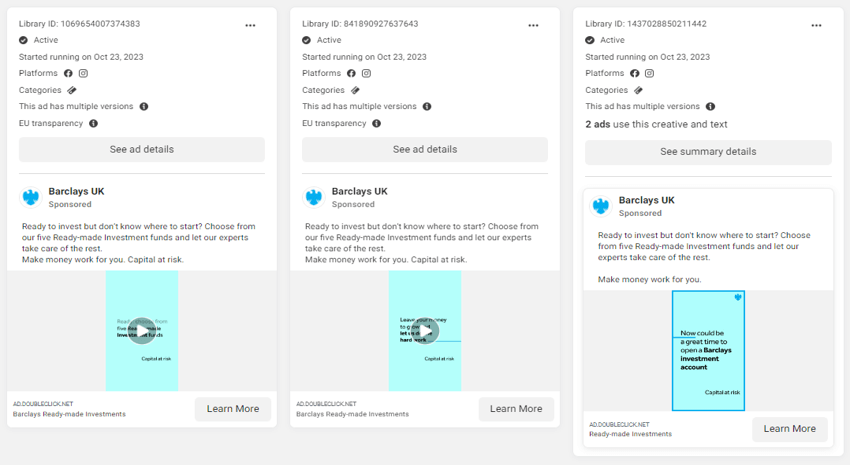
Task: Play the video in ad 1069654007374383
Action: pos(141,331)
